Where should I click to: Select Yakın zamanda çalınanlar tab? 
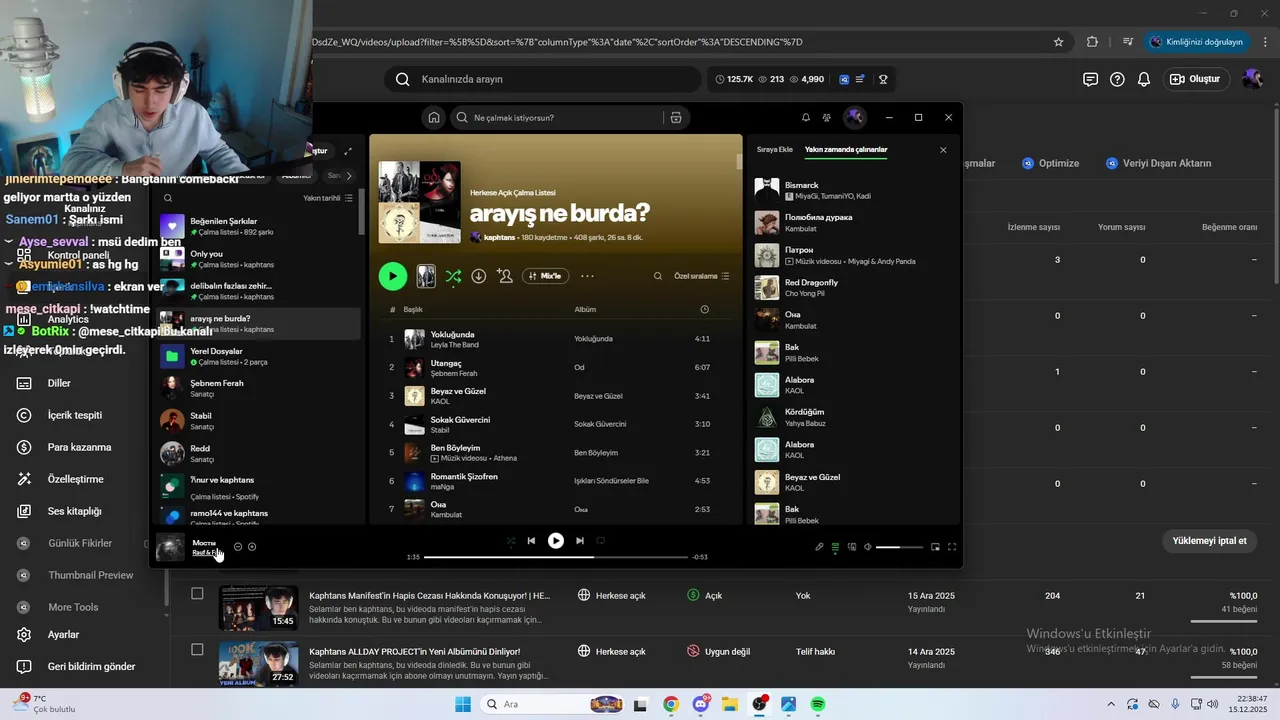tap(846, 149)
